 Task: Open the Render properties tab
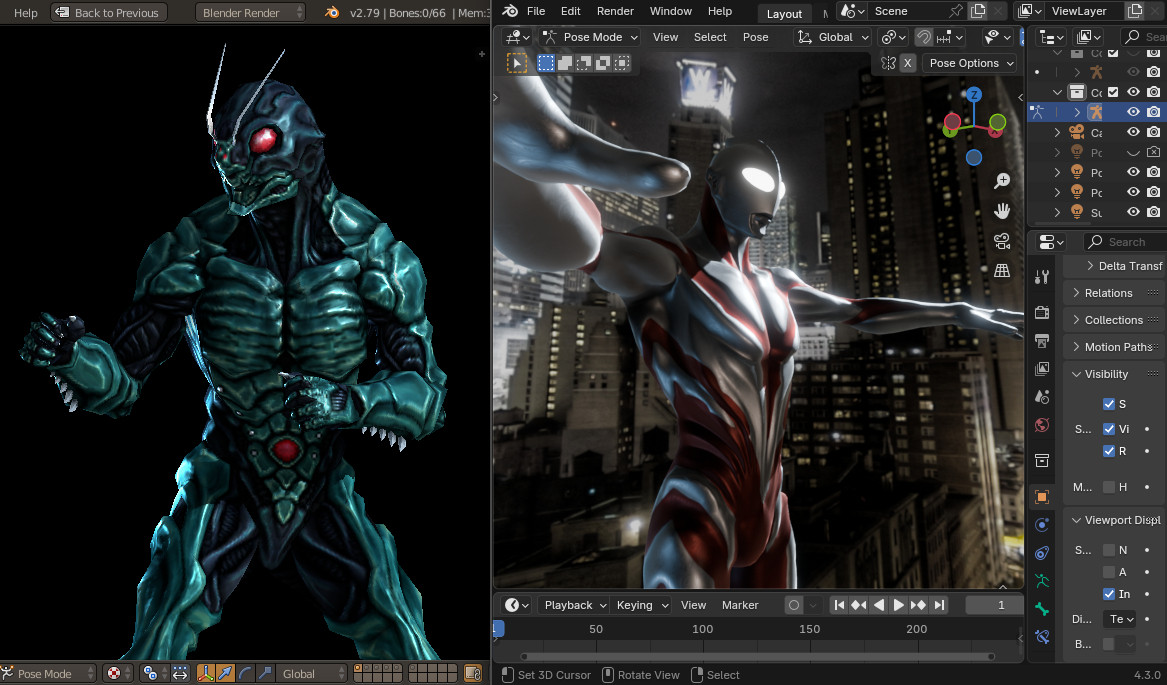click(x=1042, y=313)
